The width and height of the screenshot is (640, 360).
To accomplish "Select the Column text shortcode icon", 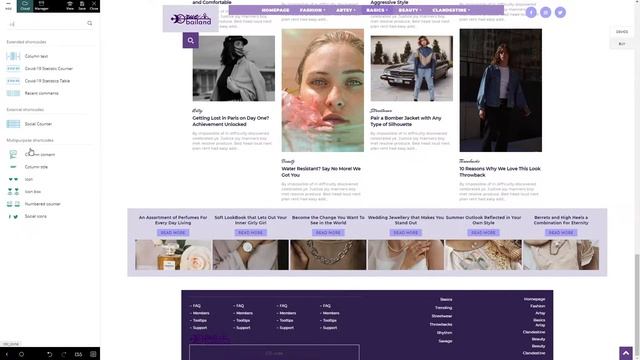I will tap(13, 56).
